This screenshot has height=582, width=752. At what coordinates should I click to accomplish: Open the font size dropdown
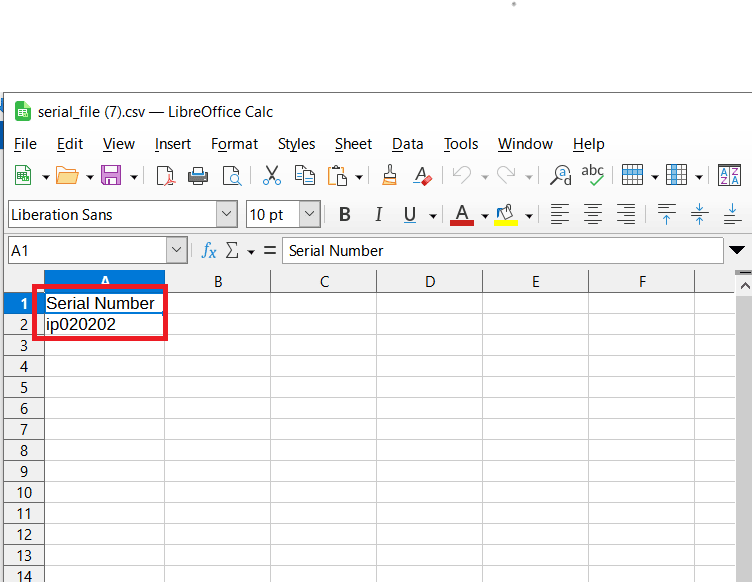(309, 214)
